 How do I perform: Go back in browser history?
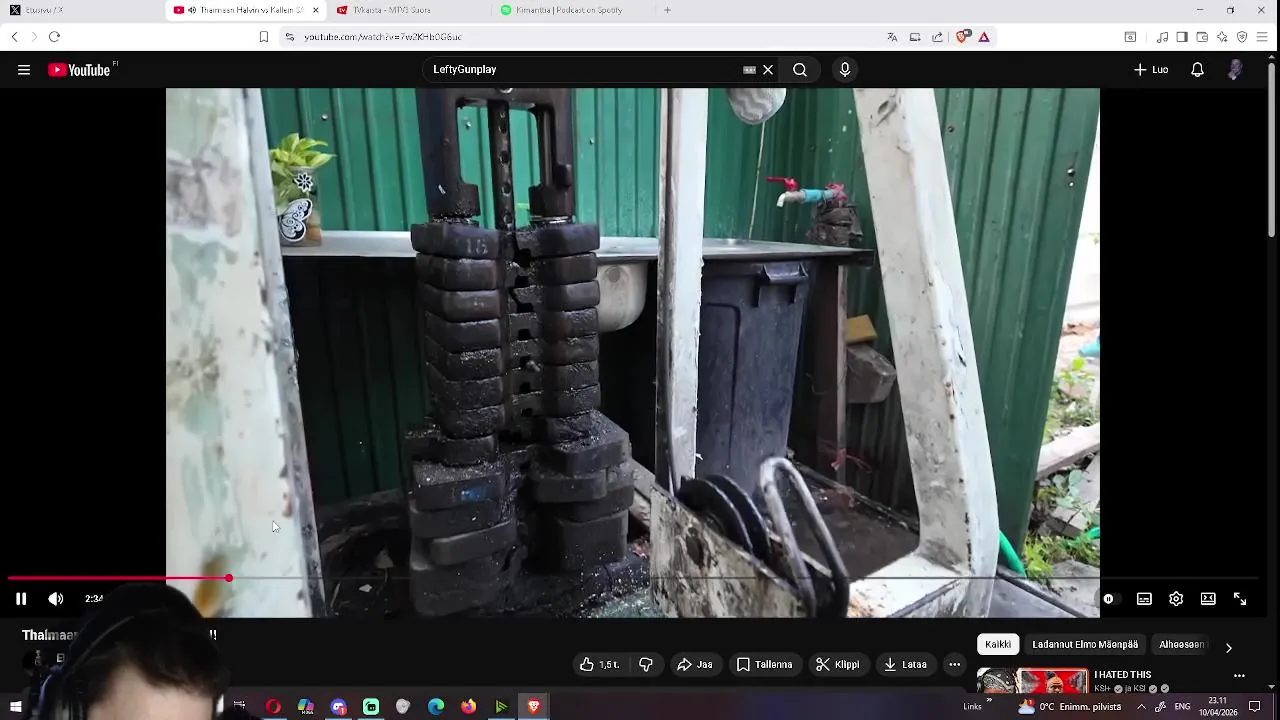(x=15, y=37)
